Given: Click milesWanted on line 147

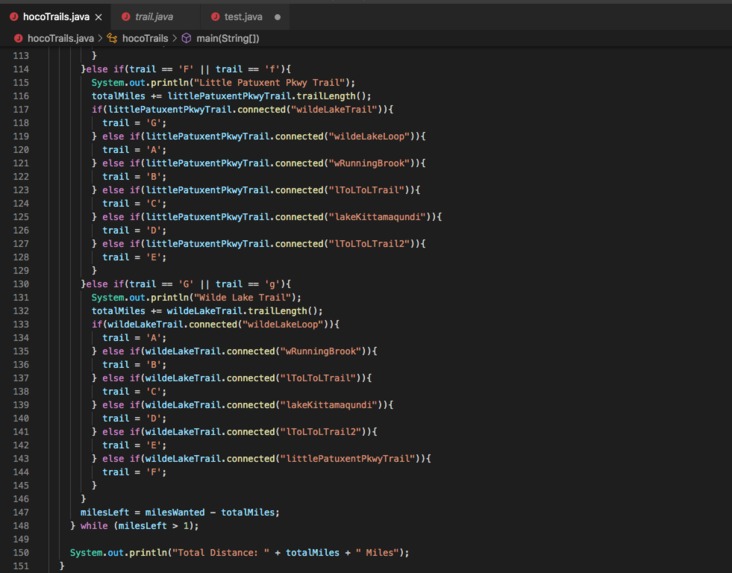Looking at the screenshot, I should pos(175,512).
